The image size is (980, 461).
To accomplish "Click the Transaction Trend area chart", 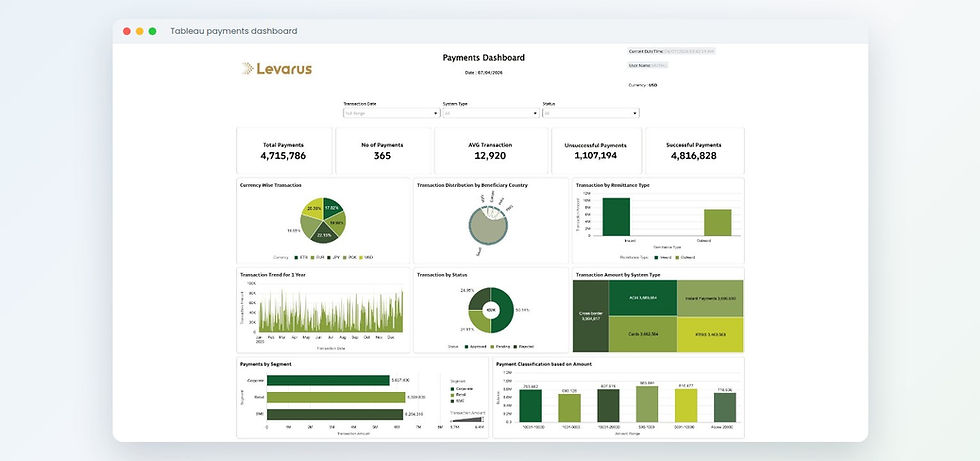I will pos(331,310).
